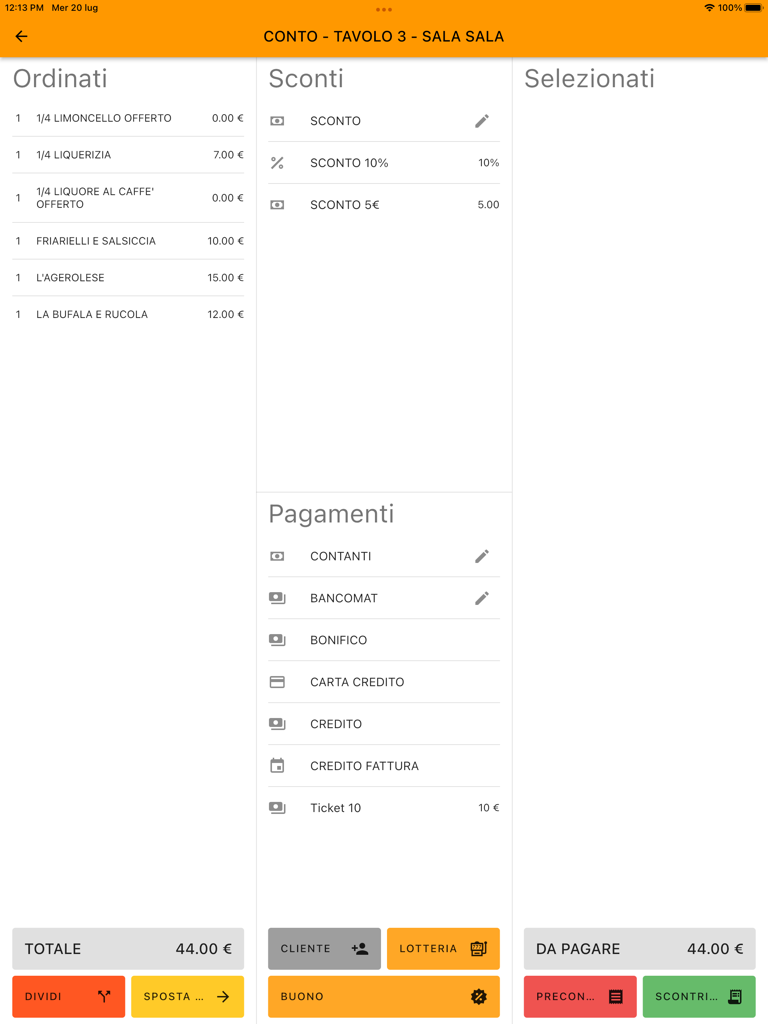Print the PRECONTO pre-bill

pos(580,997)
